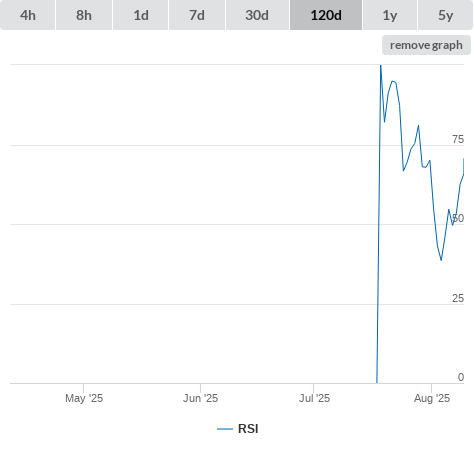
Task: Click the 25 y-axis value label
Action: click(x=458, y=298)
